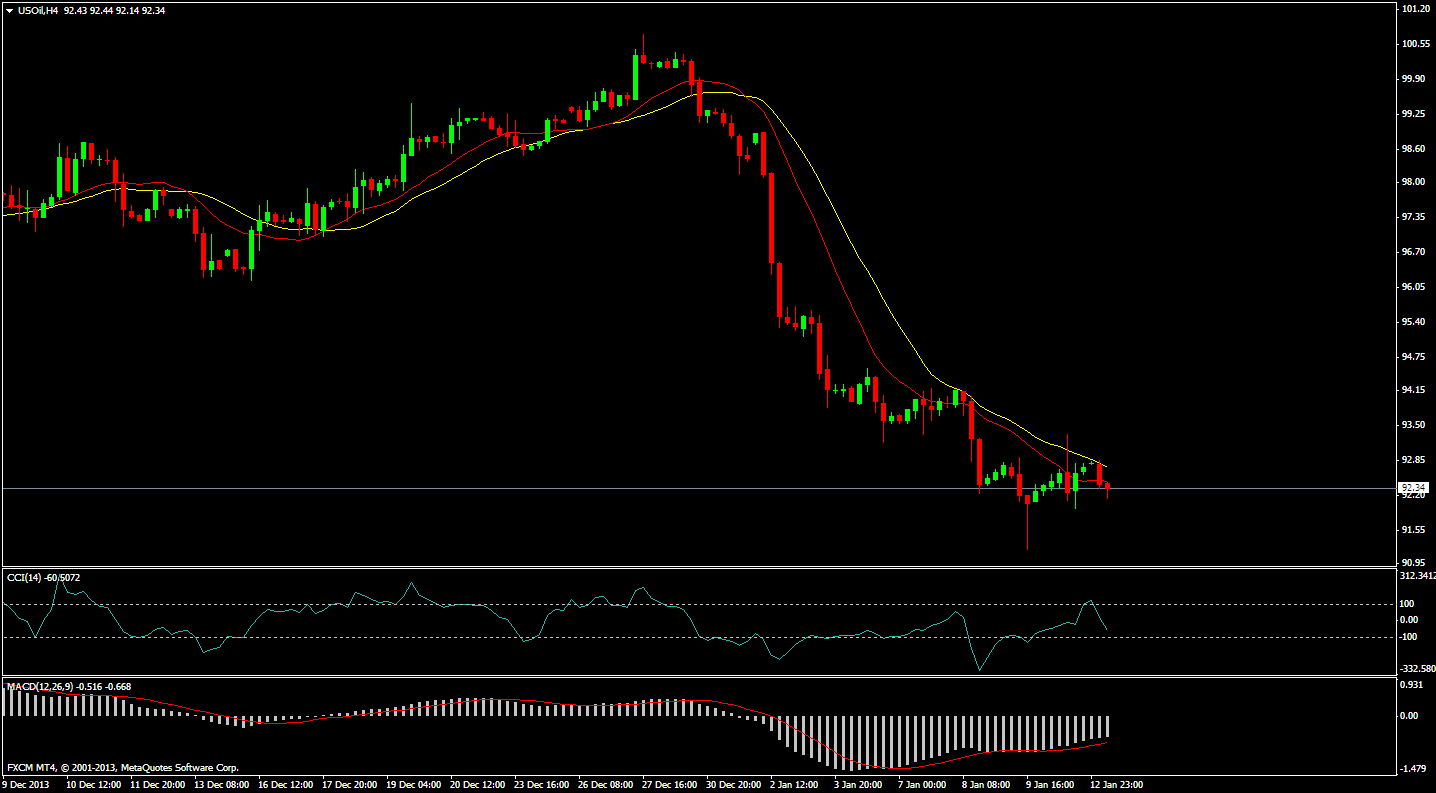
Task: Click the 101.20 price axis label
Action: [x=1414, y=8]
